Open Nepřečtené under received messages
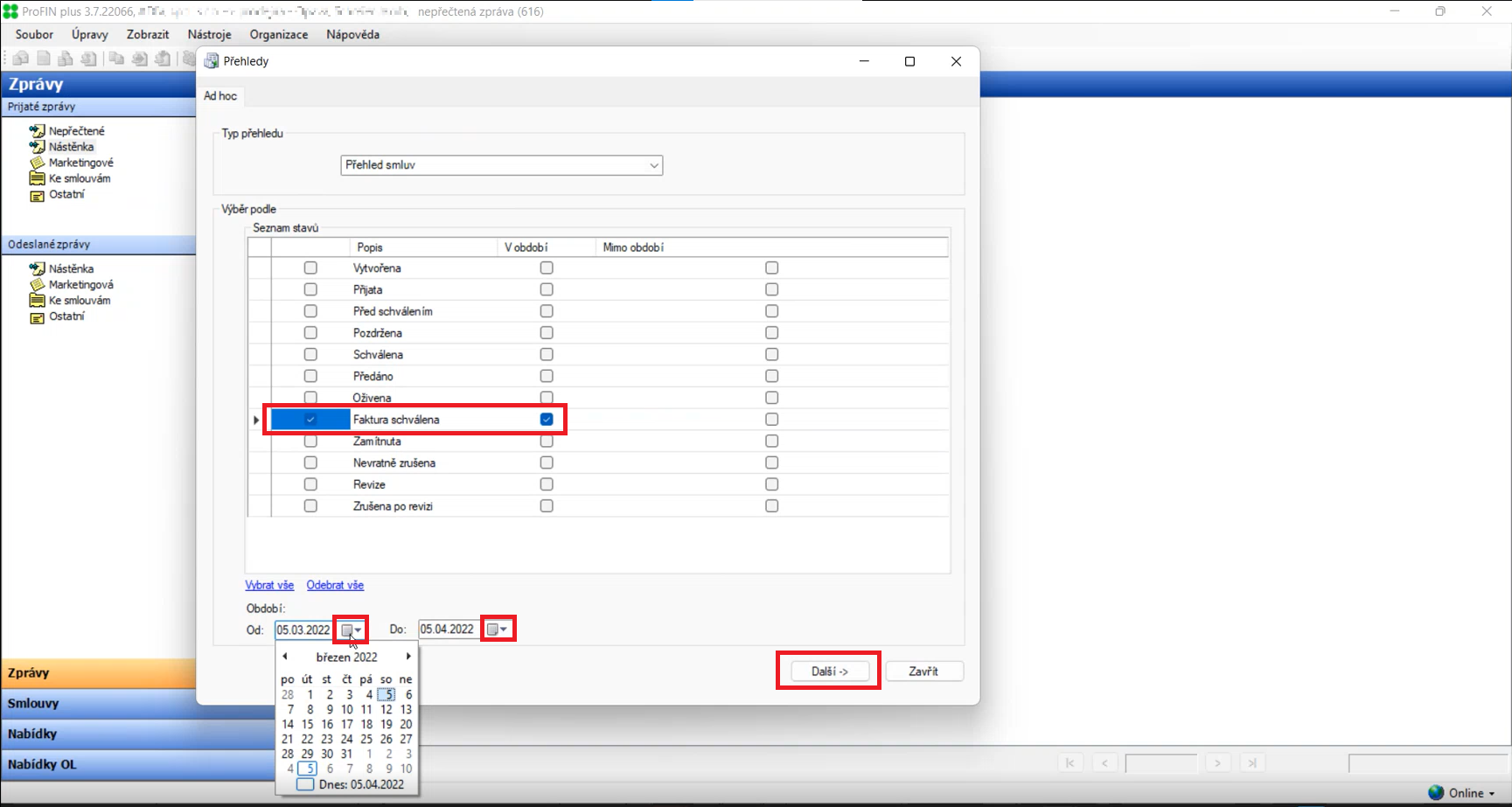Viewport: 1512px width, 807px height. (76, 131)
